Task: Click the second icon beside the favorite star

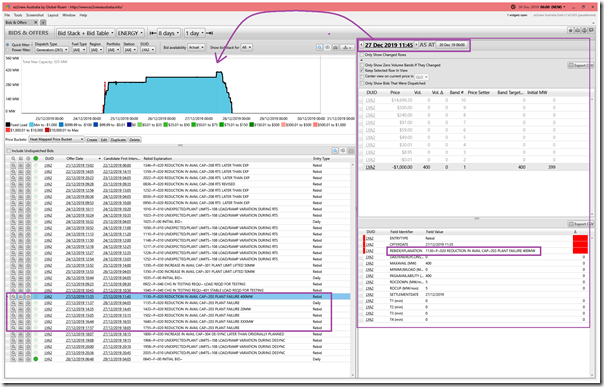Action: (577, 30)
